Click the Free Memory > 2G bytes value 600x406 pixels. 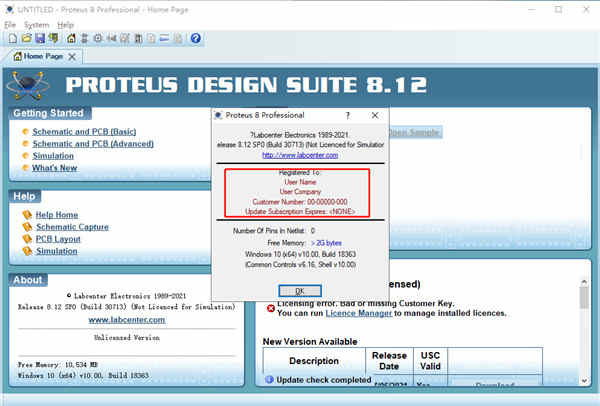[326, 243]
